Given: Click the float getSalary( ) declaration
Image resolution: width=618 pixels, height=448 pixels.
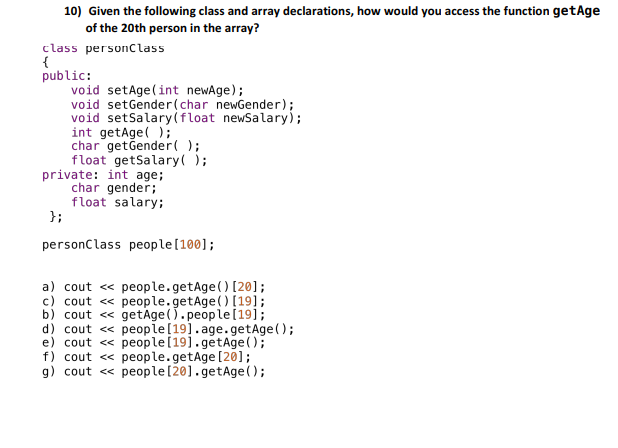Looking at the screenshot, I should (x=139, y=160).
